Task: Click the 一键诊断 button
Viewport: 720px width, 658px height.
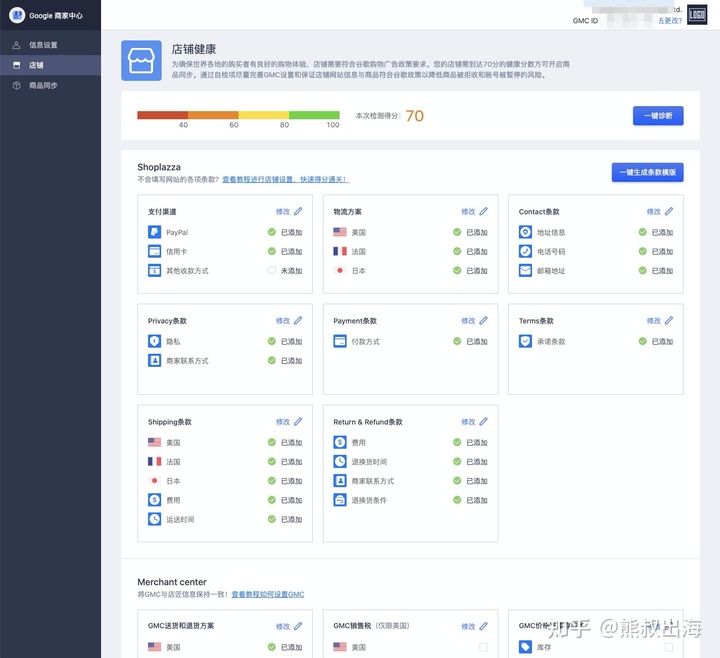Action: click(x=658, y=116)
